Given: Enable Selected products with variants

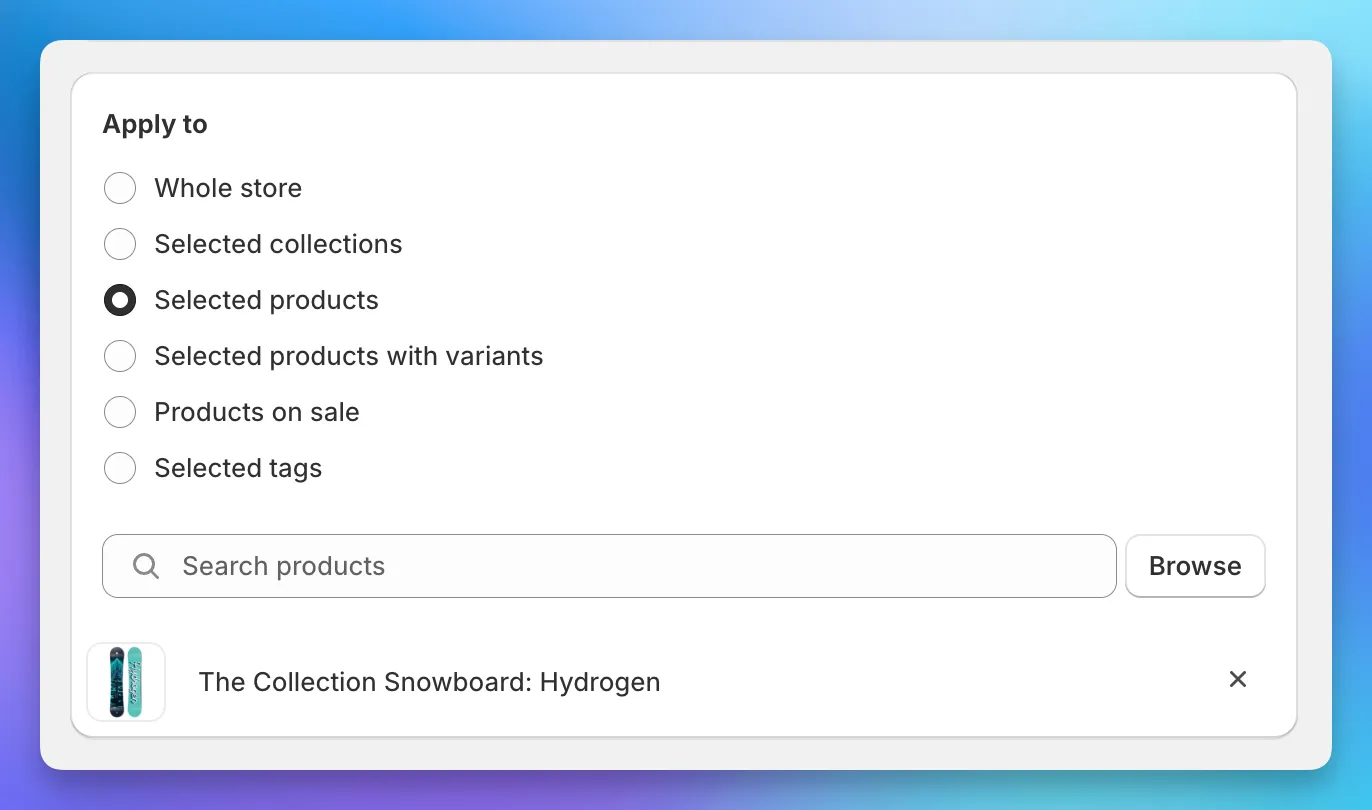Looking at the screenshot, I should tap(119, 356).
